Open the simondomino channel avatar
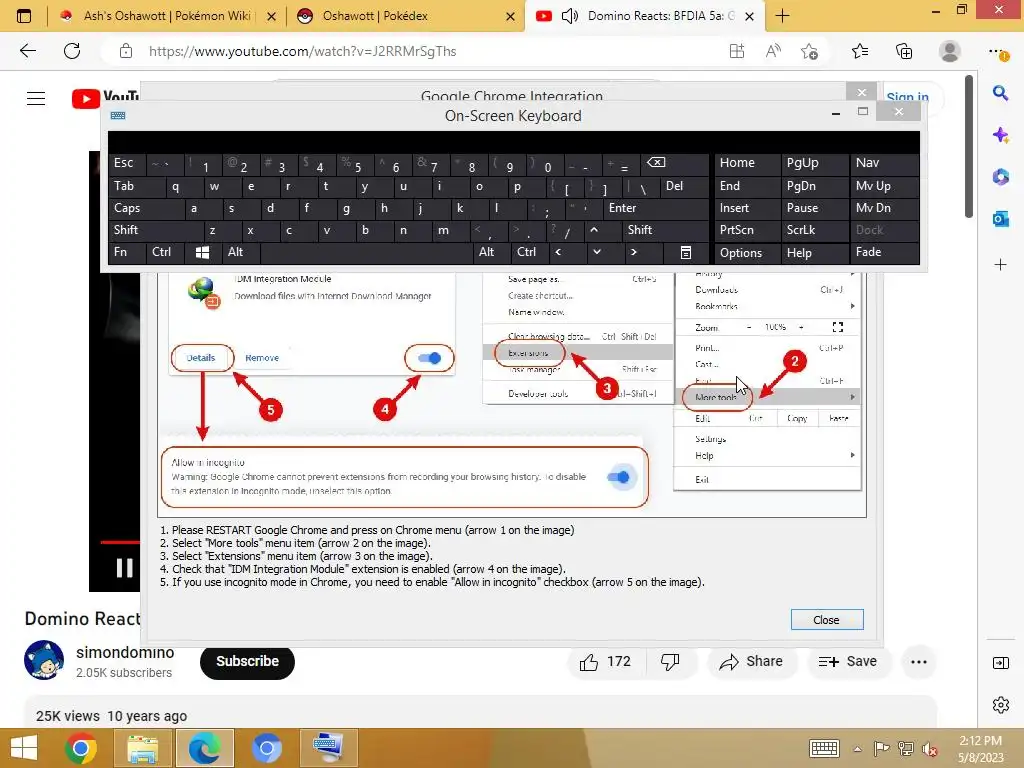 click(44, 660)
